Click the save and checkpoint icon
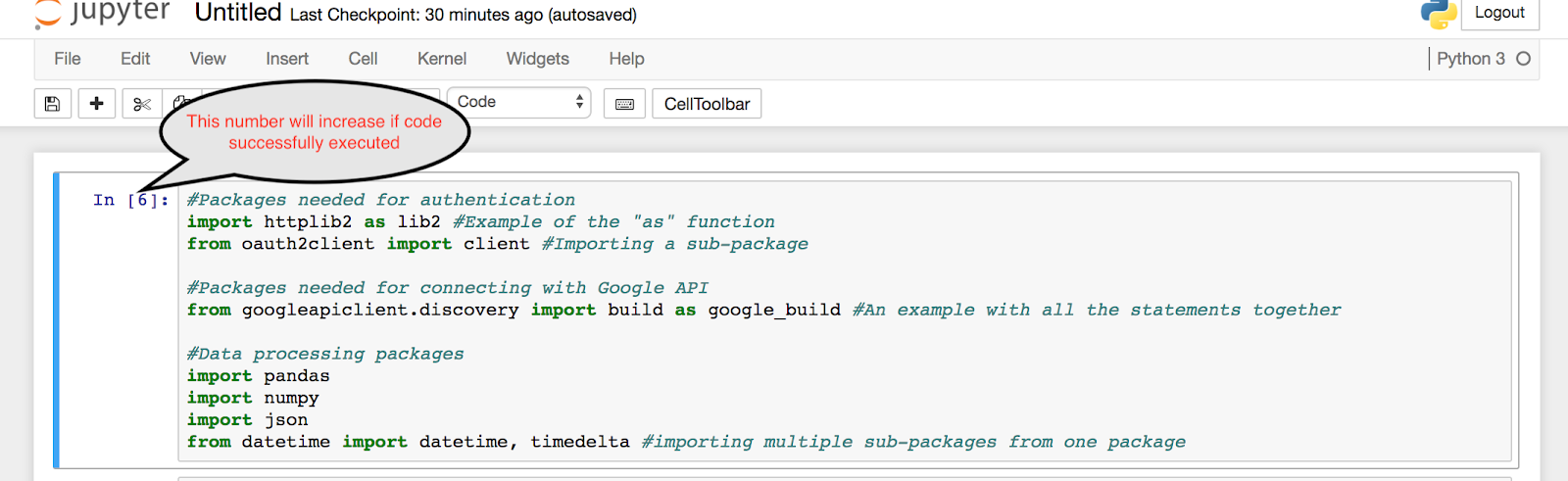Screen dimensions: 1568x481 tap(53, 104)
